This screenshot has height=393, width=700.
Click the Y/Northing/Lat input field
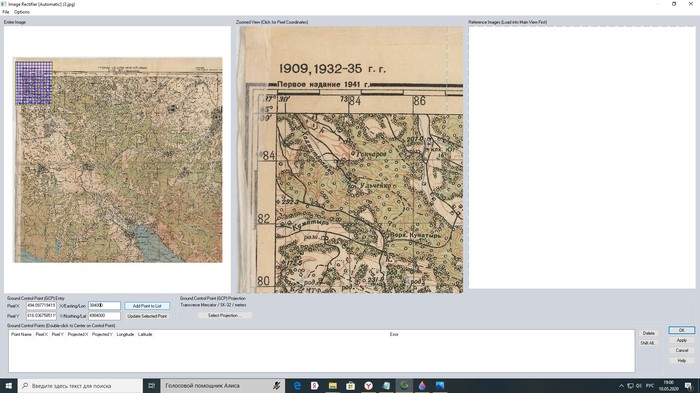[104, 316]
